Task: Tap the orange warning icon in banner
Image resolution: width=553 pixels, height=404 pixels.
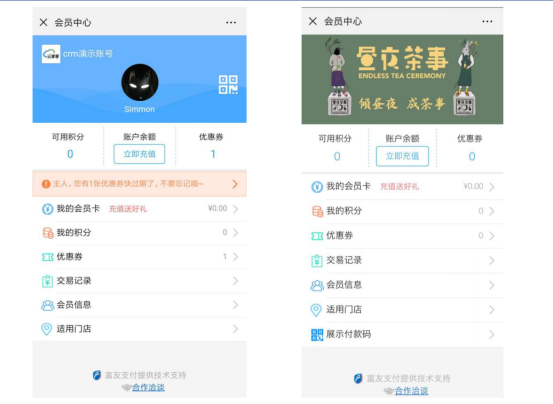Action: [x=46, y=184]
